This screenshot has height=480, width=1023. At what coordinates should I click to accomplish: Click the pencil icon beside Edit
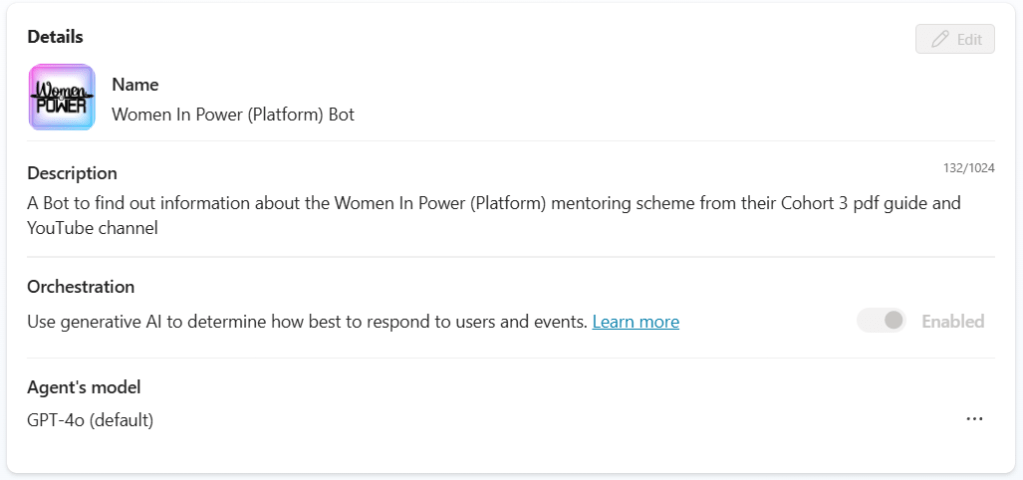coord(940,39)
